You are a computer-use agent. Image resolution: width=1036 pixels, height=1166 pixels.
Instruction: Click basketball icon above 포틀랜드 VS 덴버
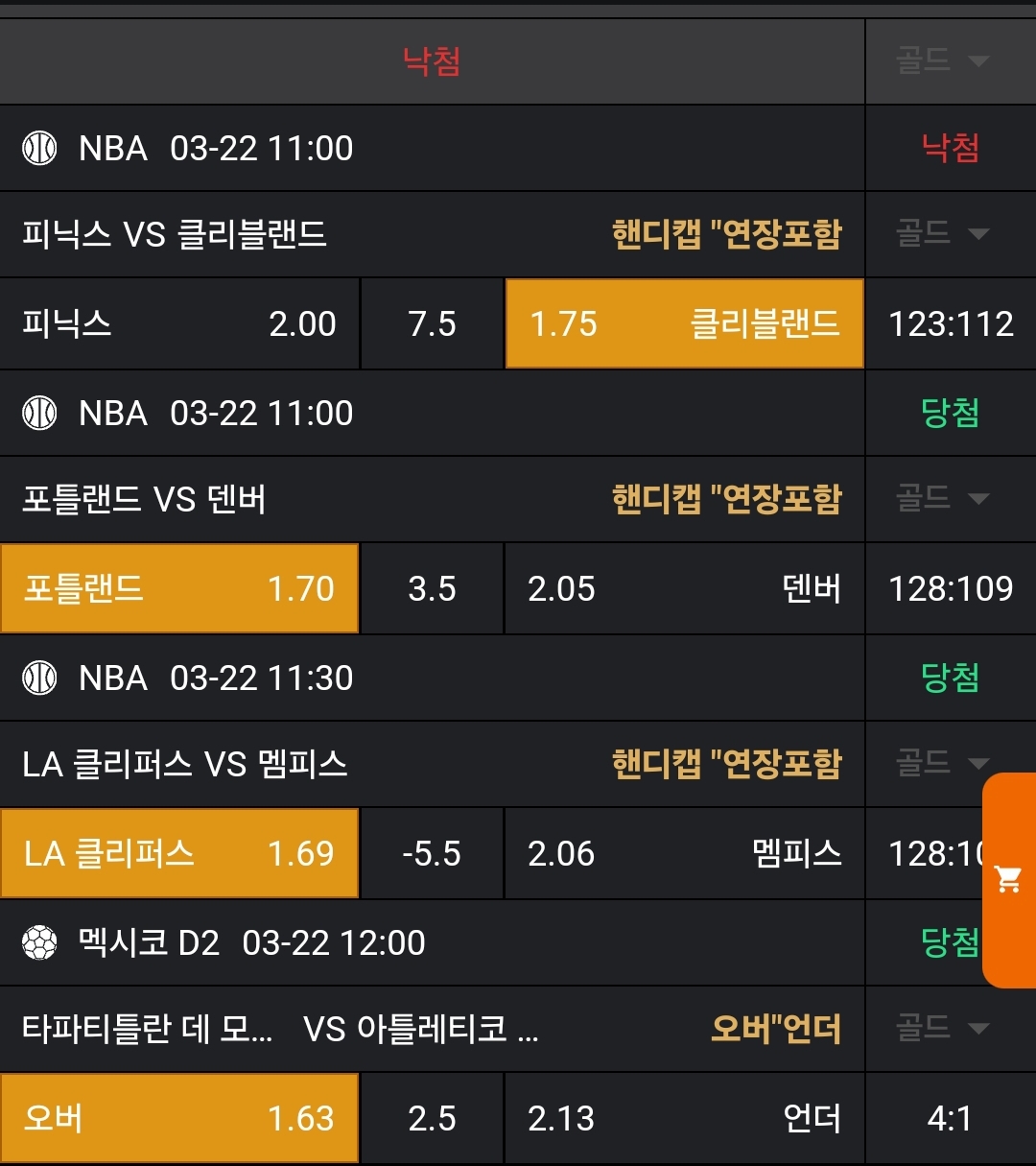tap(39, 414)
